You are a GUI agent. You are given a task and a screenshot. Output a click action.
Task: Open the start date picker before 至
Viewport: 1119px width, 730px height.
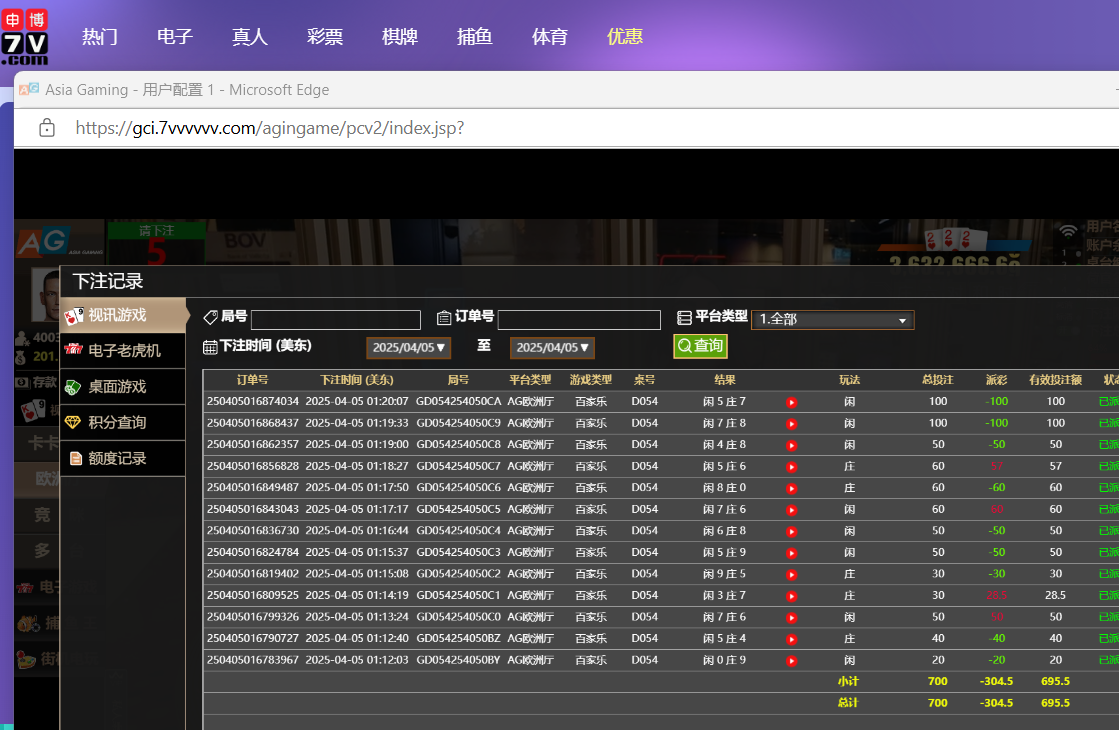point(409,348)
